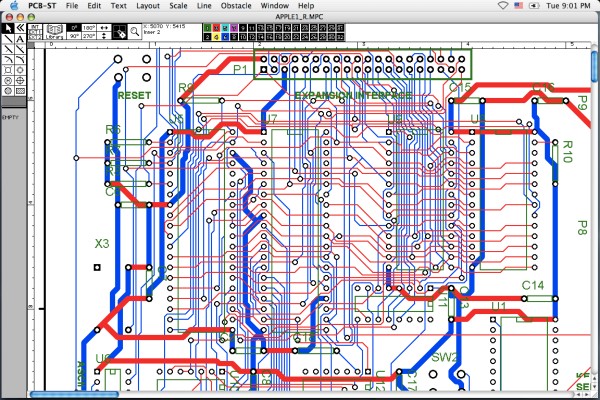Set rotation to 180 degrees
Screen dimensions: 600x400
[88, 28]
